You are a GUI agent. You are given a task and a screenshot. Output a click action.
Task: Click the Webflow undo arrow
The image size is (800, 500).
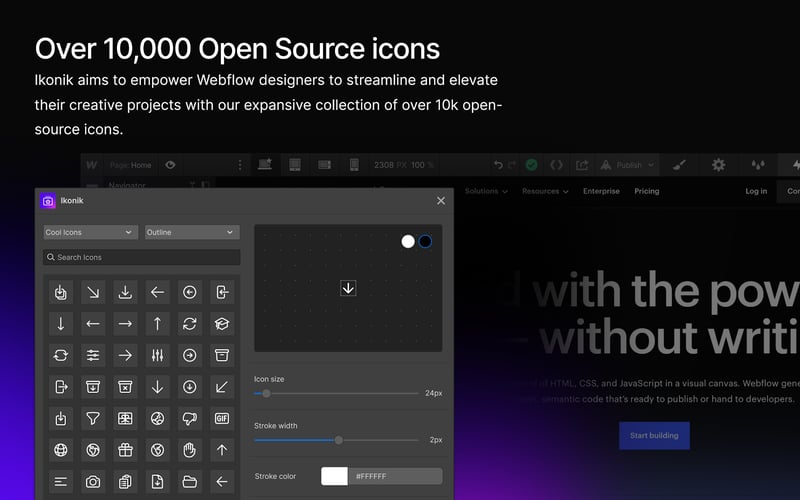pyautogui.click(x=498, y=165)
